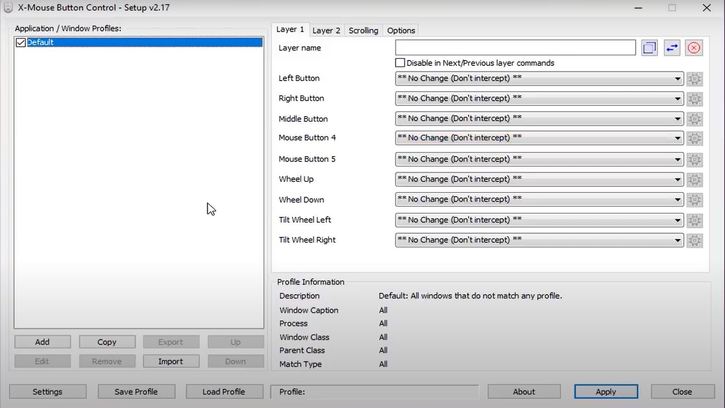Click the swap layer arrows icon

pos(672,48)
